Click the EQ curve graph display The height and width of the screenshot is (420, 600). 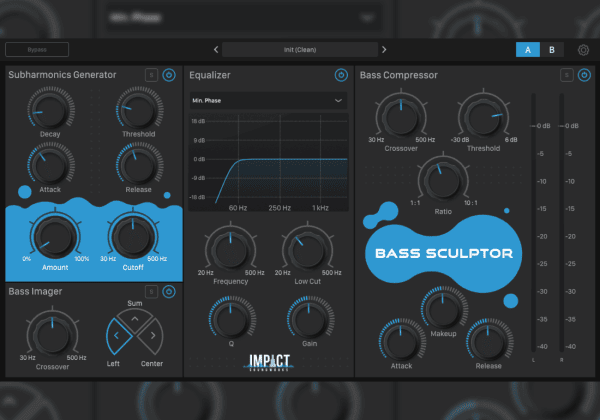coord(269,161)
